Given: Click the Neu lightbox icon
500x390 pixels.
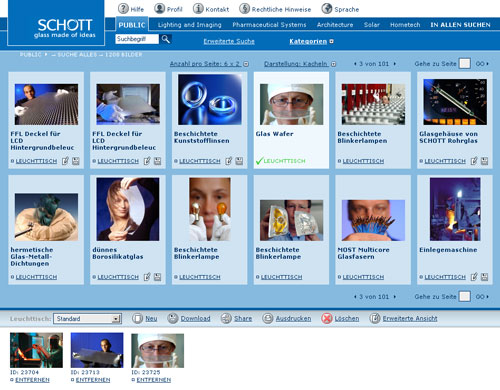Looking at the screenshot, I should (x=137, y=318).
